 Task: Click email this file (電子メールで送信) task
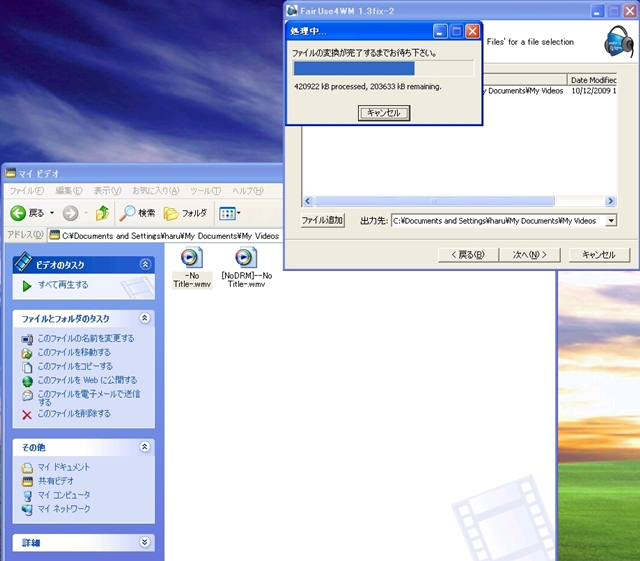[x=89, y=397]
